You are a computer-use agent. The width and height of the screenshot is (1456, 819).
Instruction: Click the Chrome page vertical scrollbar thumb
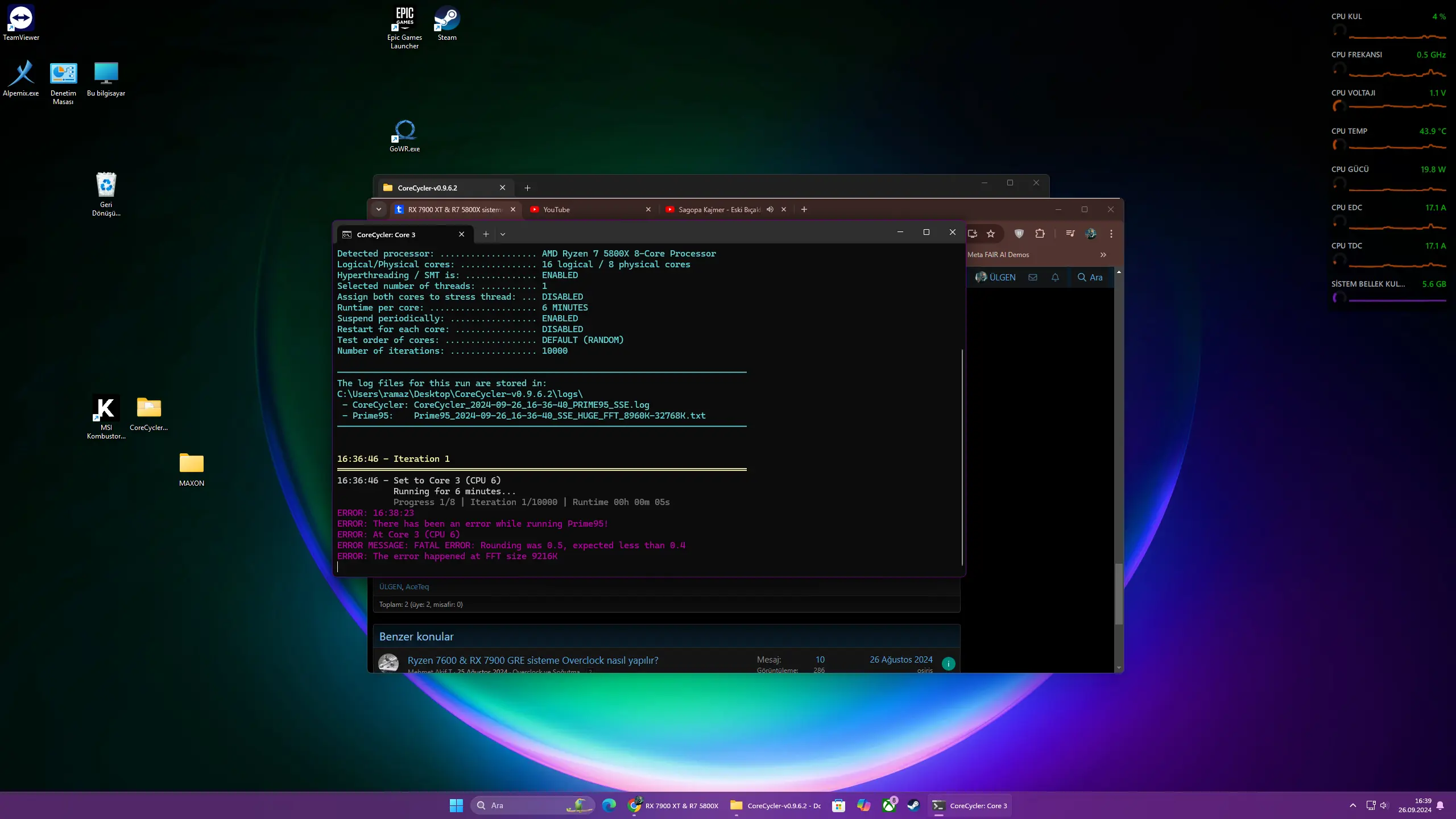1119,594
